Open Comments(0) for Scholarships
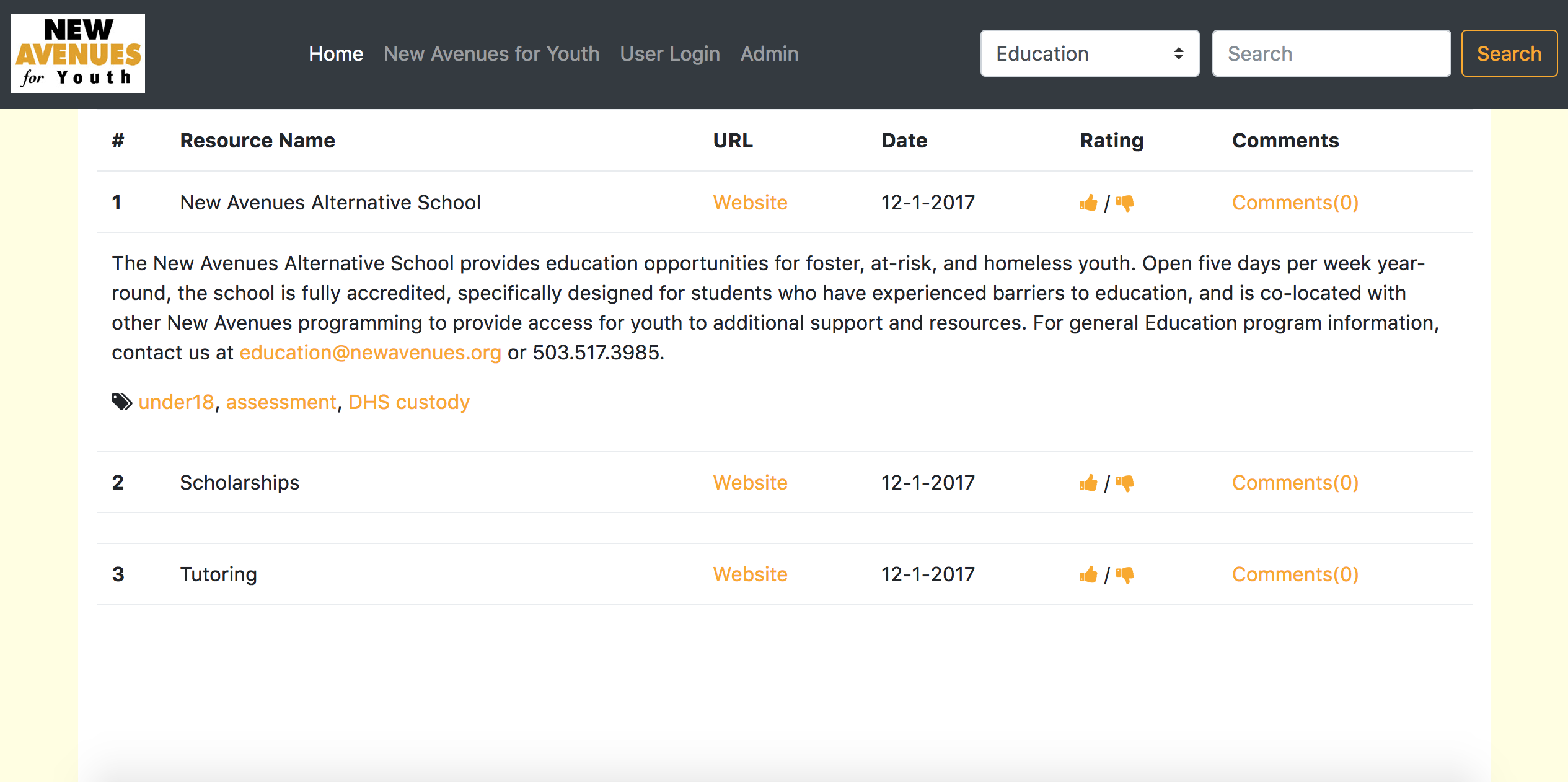The width and height of the screenshot is (1568, 782). pos(1295,483)
